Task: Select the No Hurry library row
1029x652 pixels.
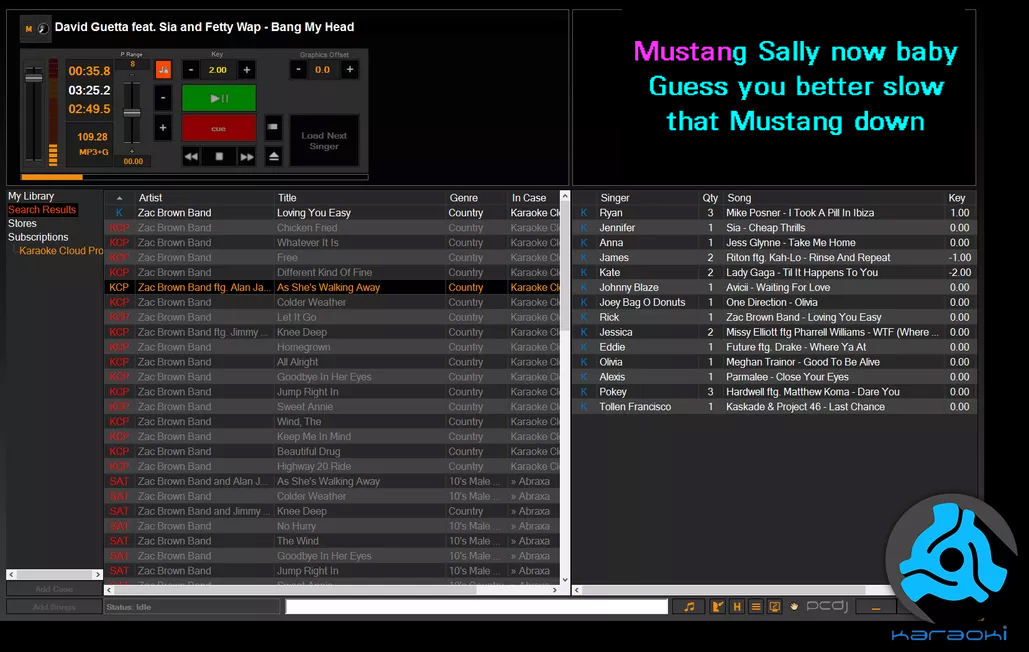Action: [x=333, y=526]
